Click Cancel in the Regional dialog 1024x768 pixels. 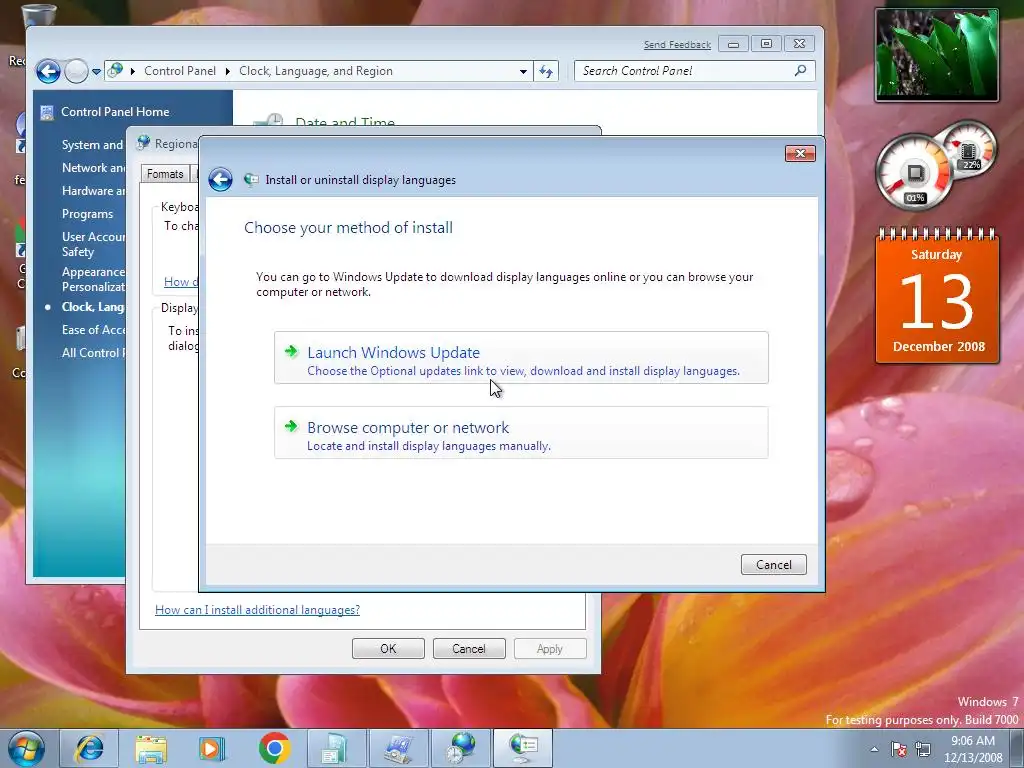(x=469, y=648)
